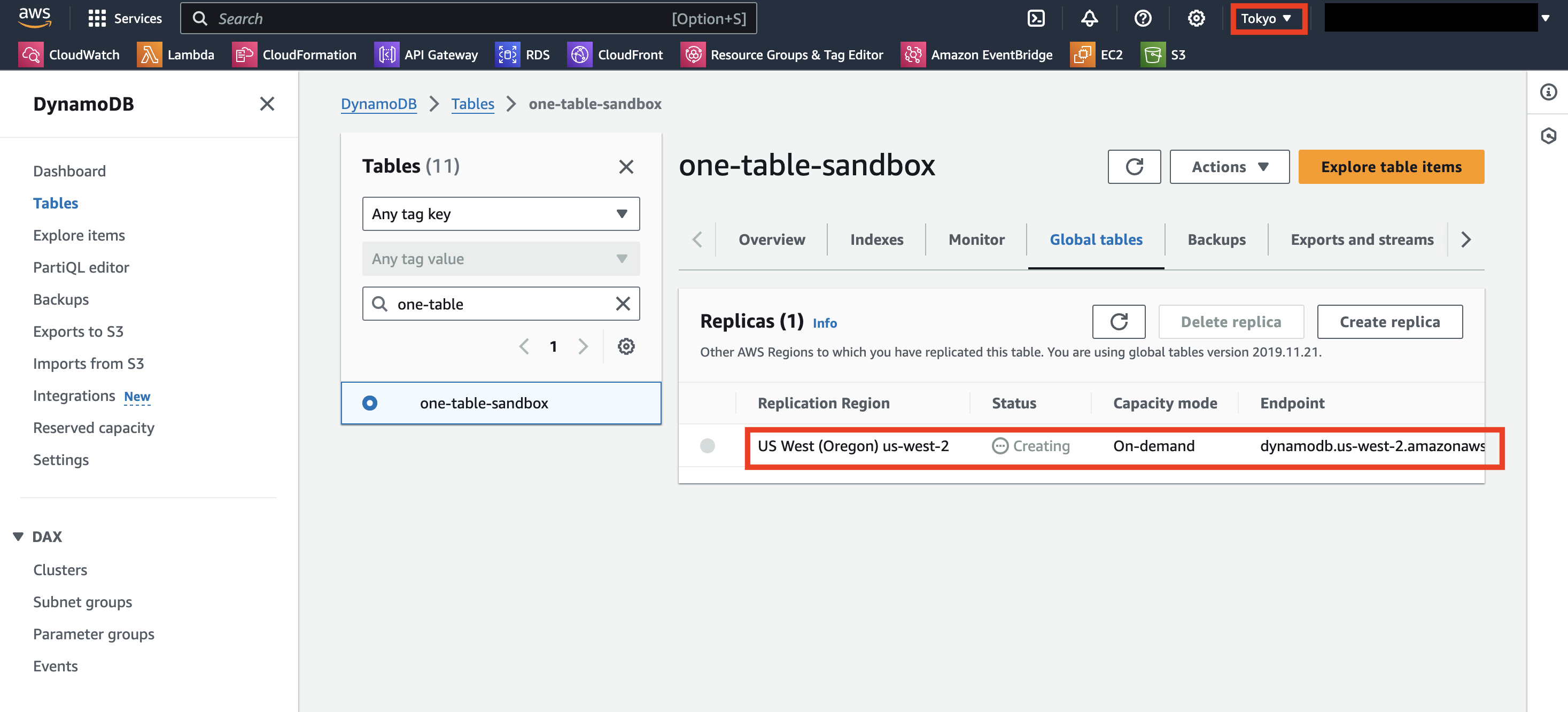The image size is (1568, 712).
Task: Switch to the Monitor tab
Action: pos(976,239)
